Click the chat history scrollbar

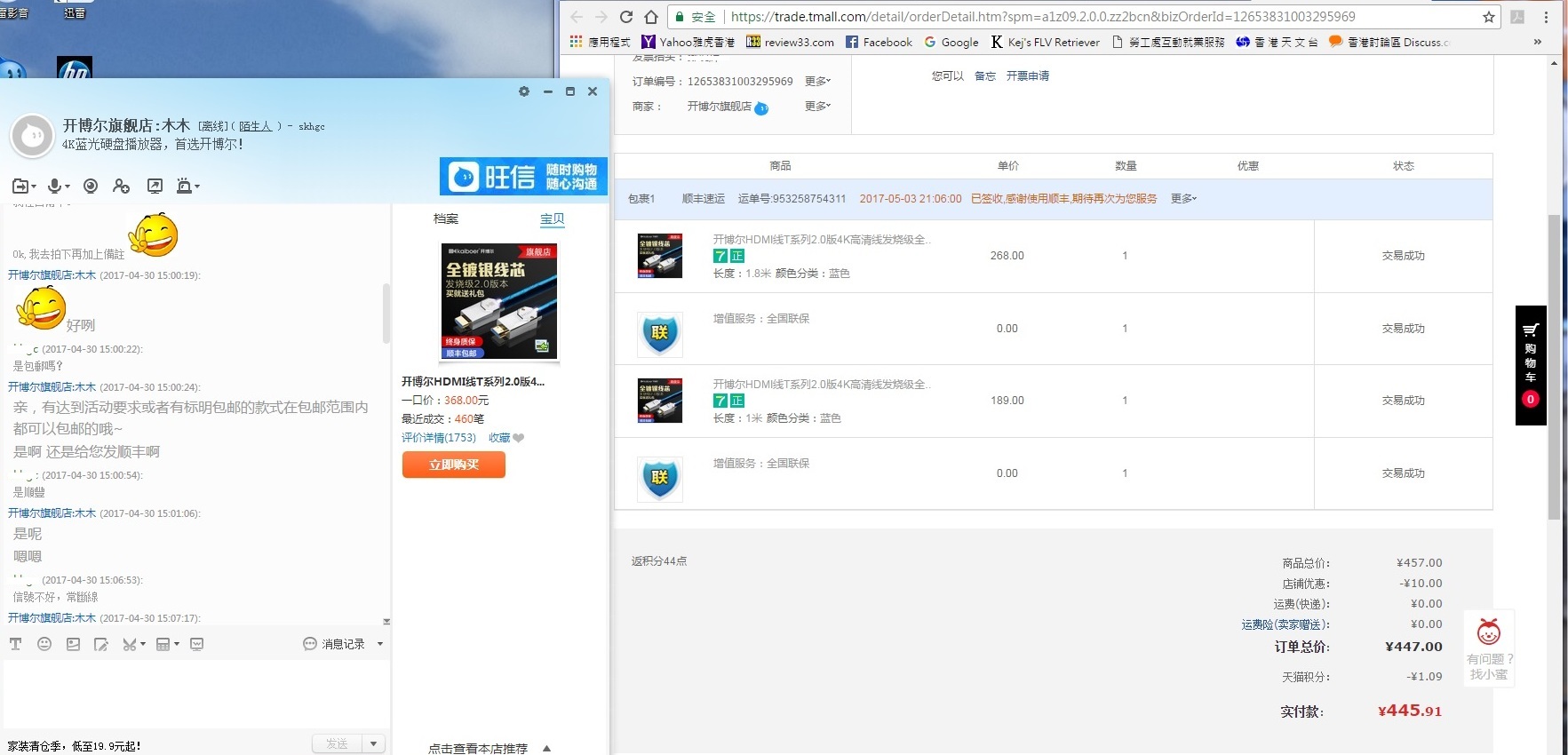click(x=386, y=313)
